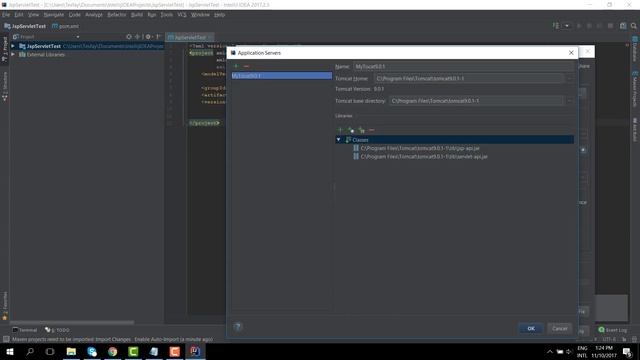Viewport: 640px width, 360px height.
Task: Collapse the Classes node in Libraries
Action: tap(338, 140)
